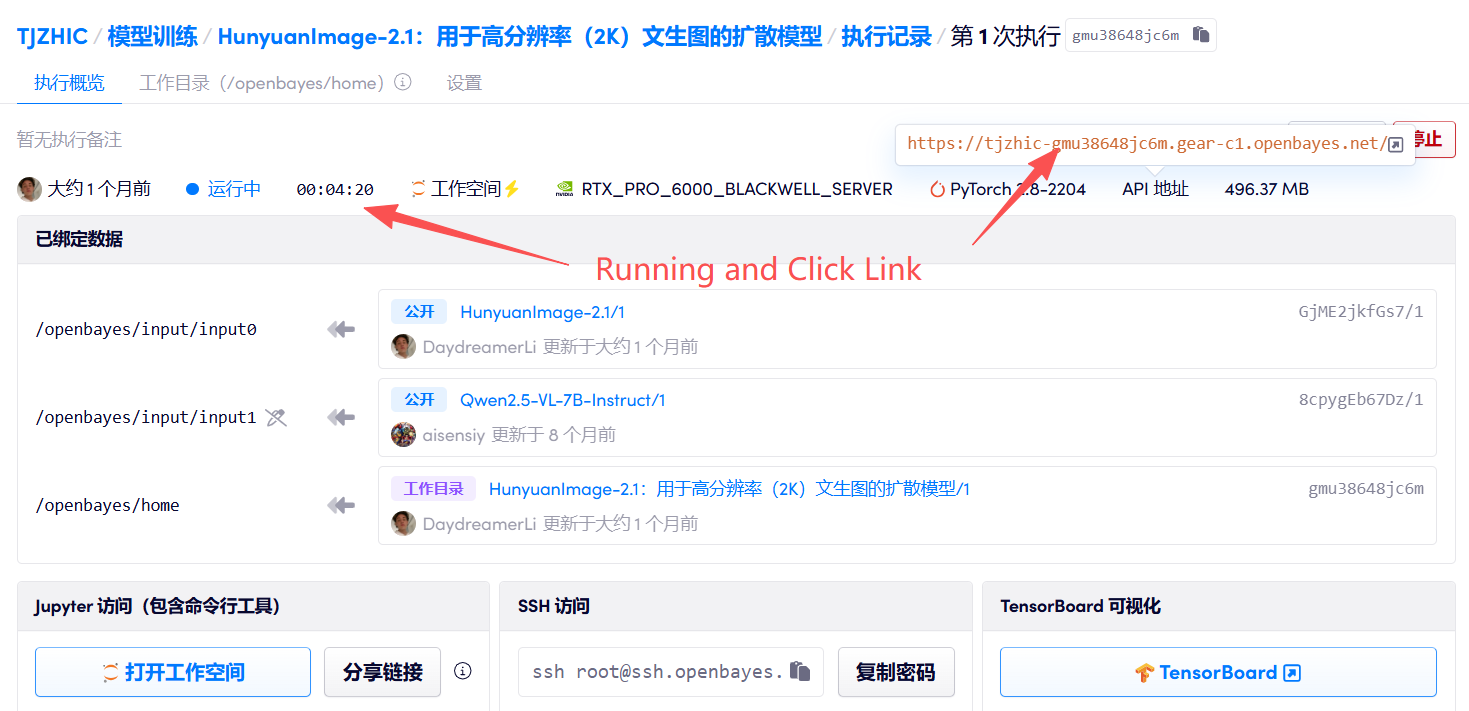The height and width of the screenshot is (711, 1469).
Task: Click the info icon beside 工作目录 tab
Action: click(x=403, y=82)
